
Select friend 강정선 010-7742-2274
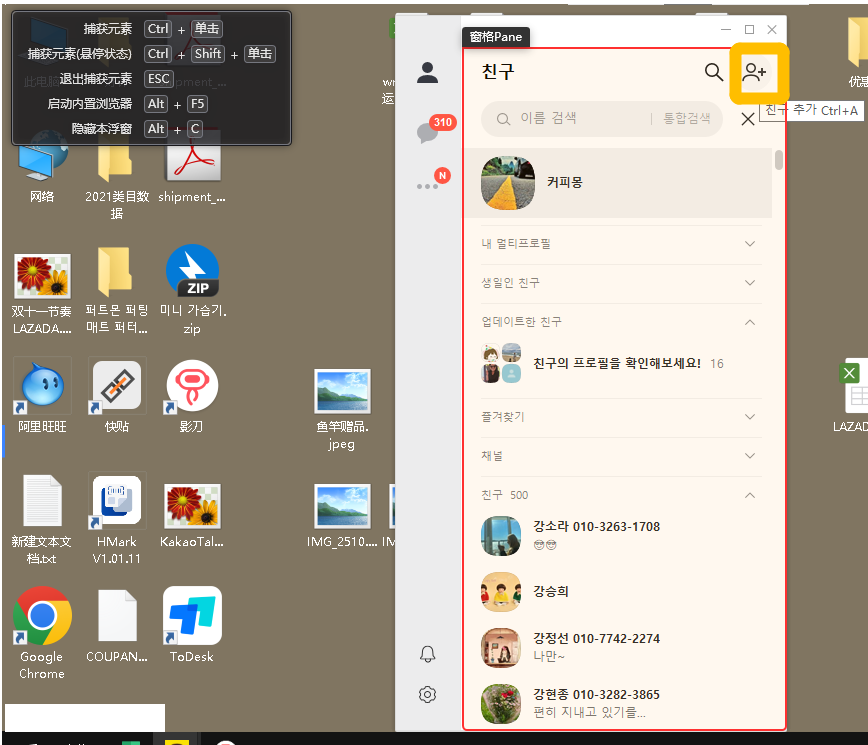coord(618,648)
